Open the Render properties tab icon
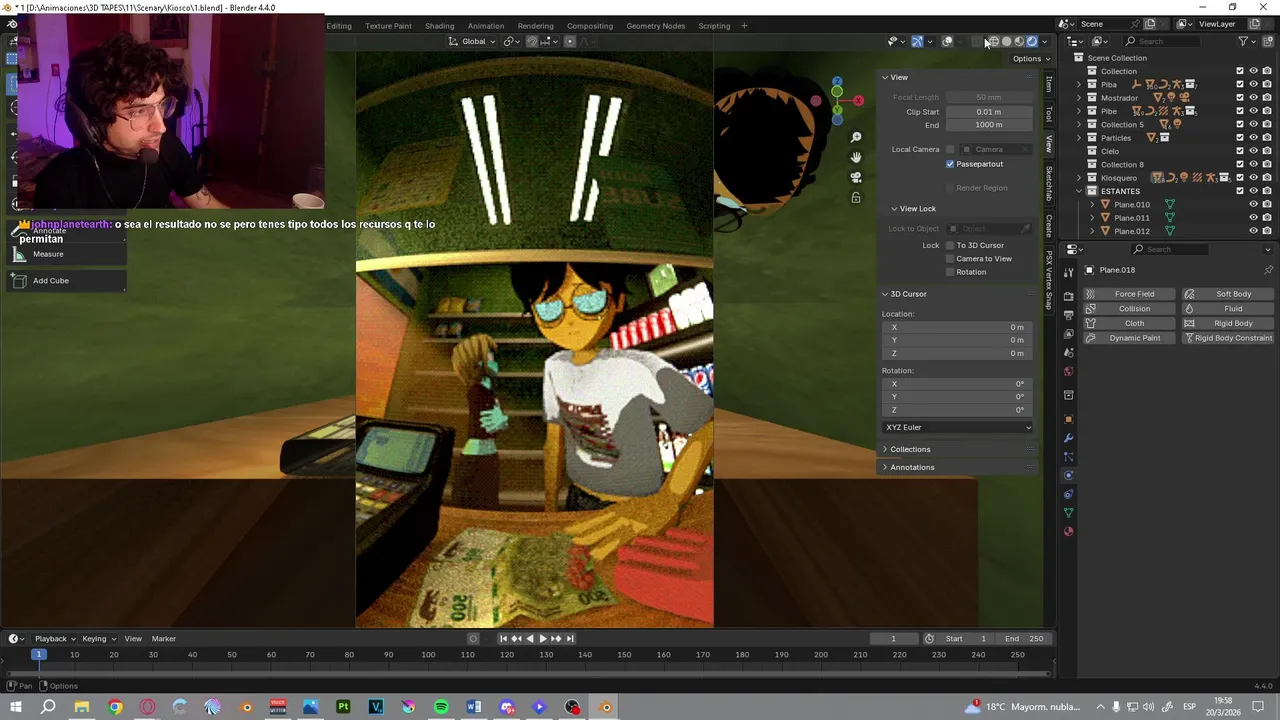This screenshot has width=1280, height=720. coord(1068,296)
